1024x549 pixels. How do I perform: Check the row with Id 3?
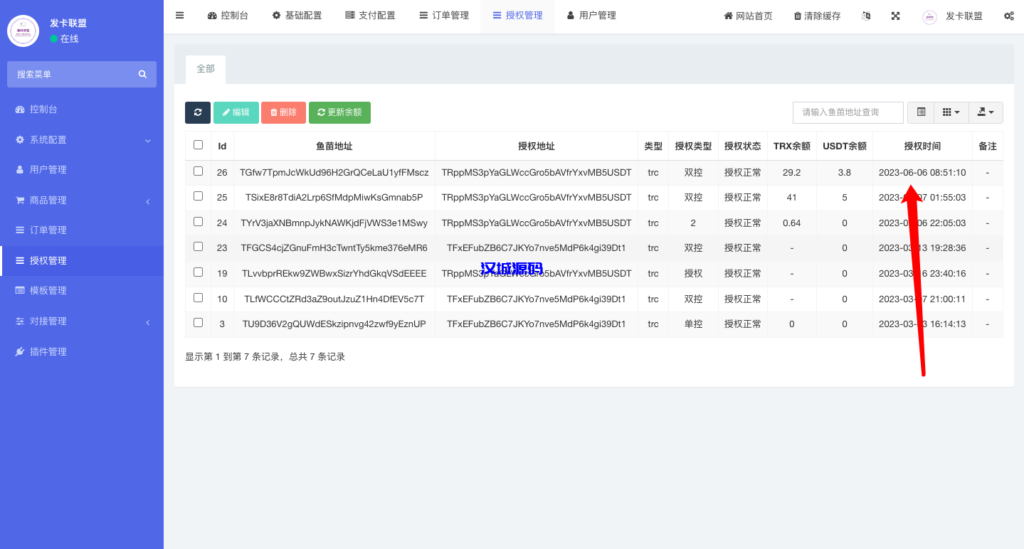pyautogui.click(x=198, y=322)
